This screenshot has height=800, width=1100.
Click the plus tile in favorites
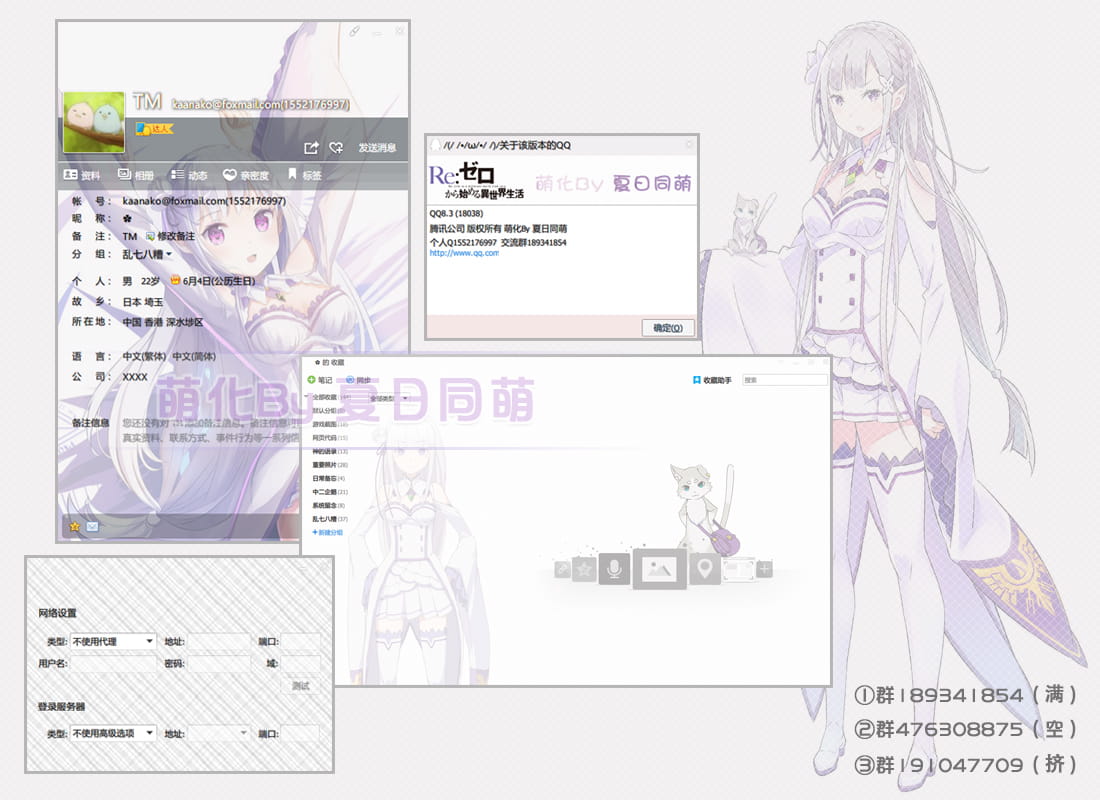point(765,569)
